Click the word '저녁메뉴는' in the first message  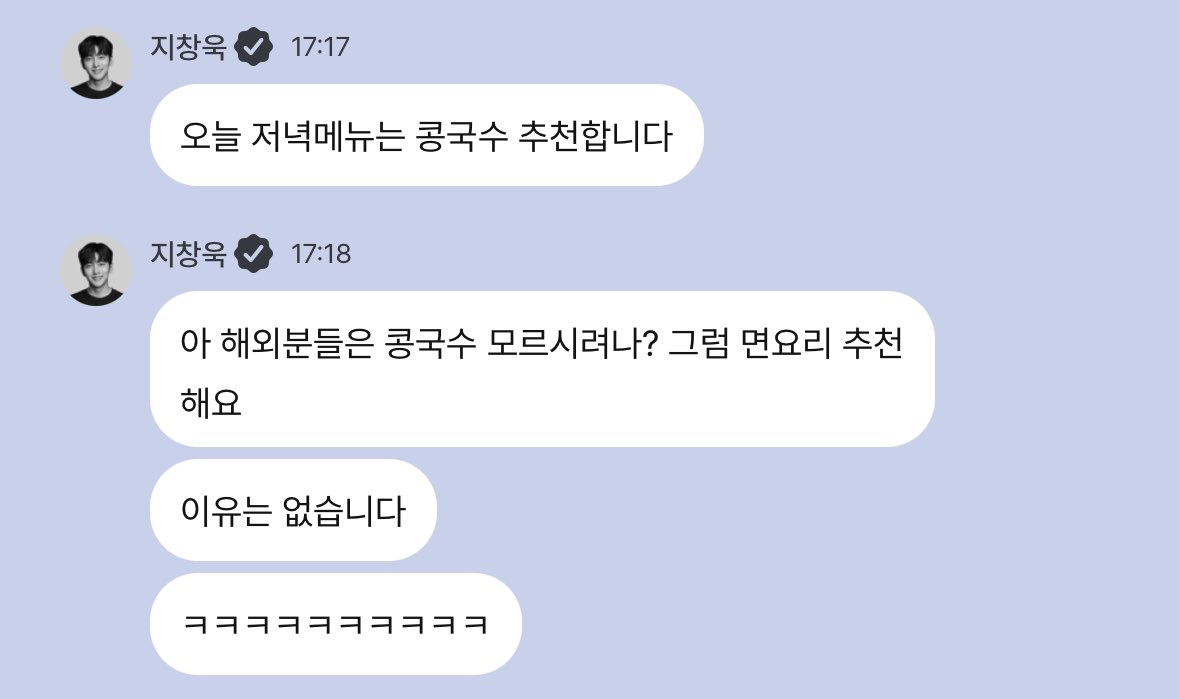pyautogui.click(x=327, y=136)
